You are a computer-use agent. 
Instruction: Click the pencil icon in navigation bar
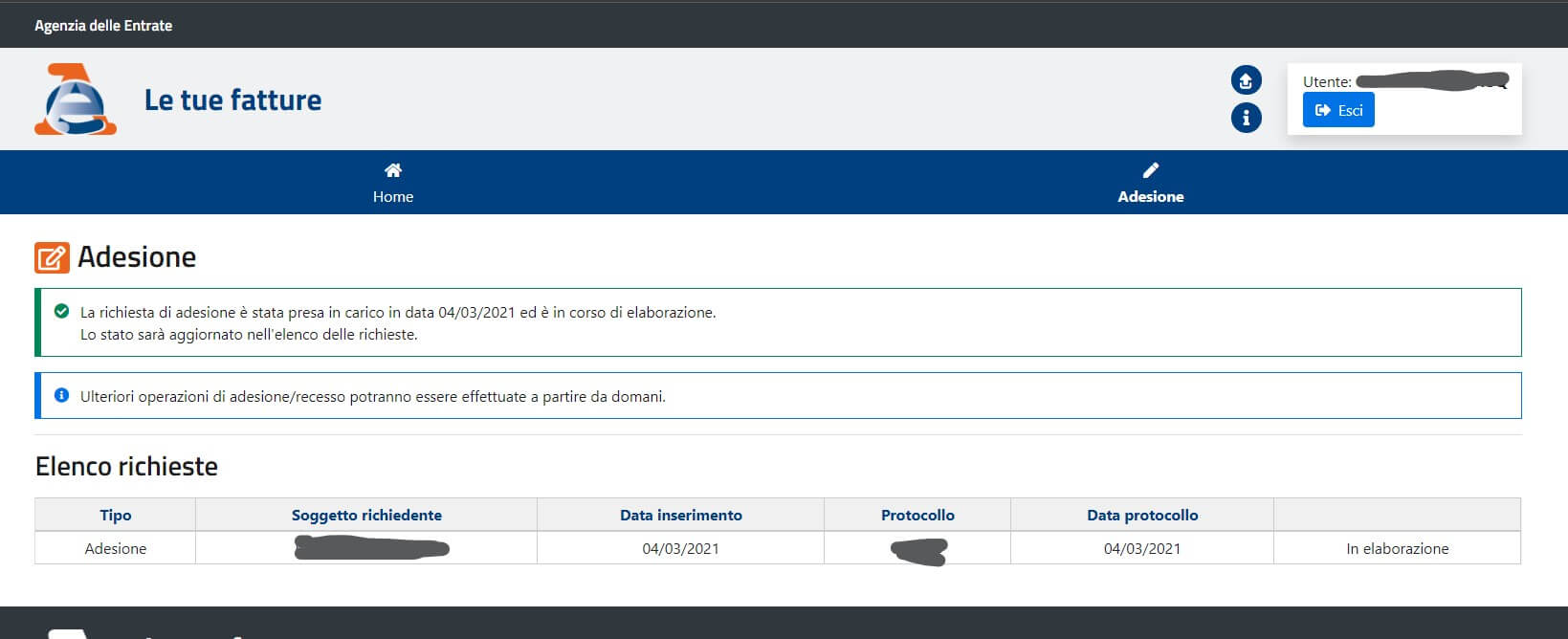[x=1150, y=170]
